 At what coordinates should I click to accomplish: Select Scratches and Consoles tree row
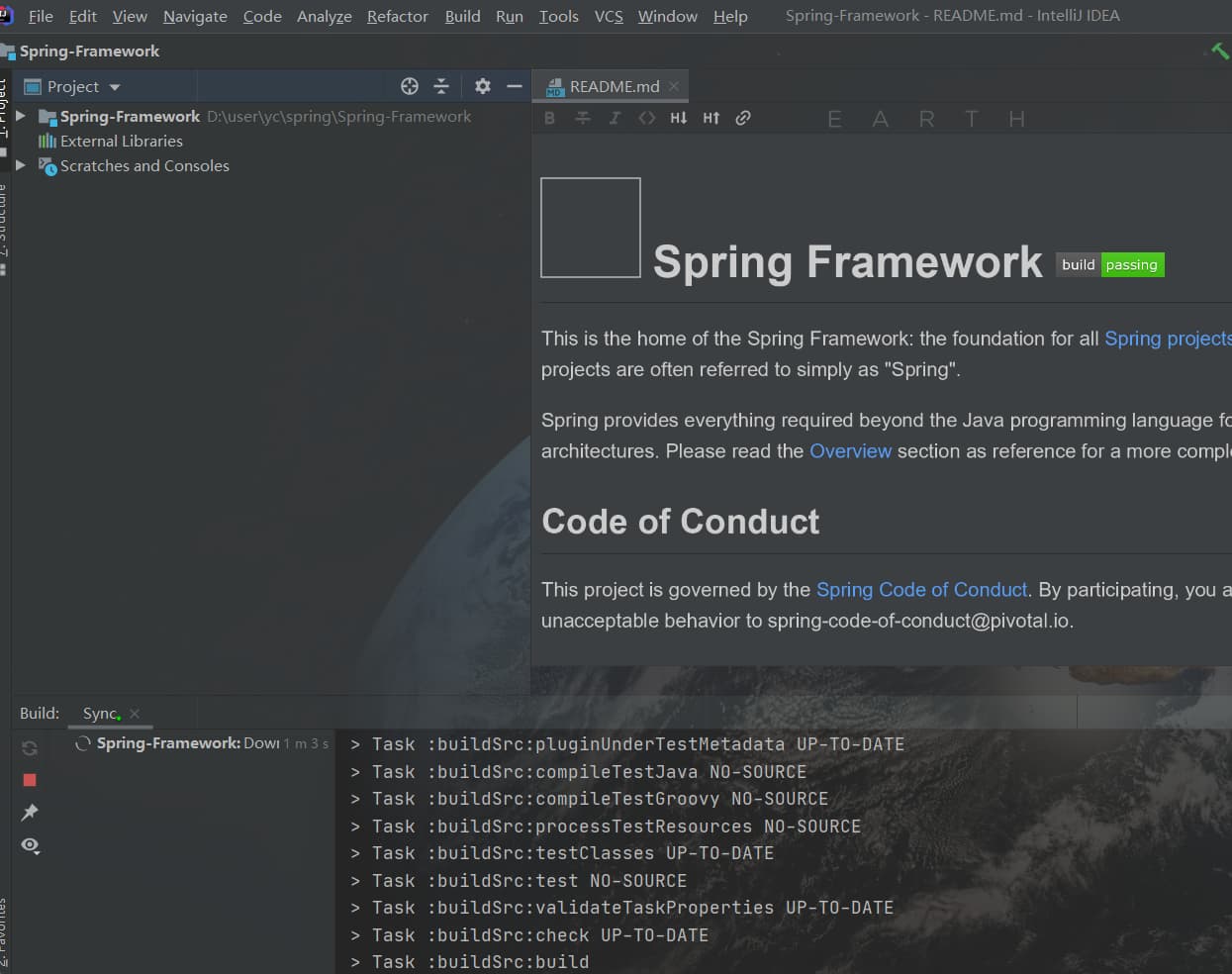coord(269,165)
